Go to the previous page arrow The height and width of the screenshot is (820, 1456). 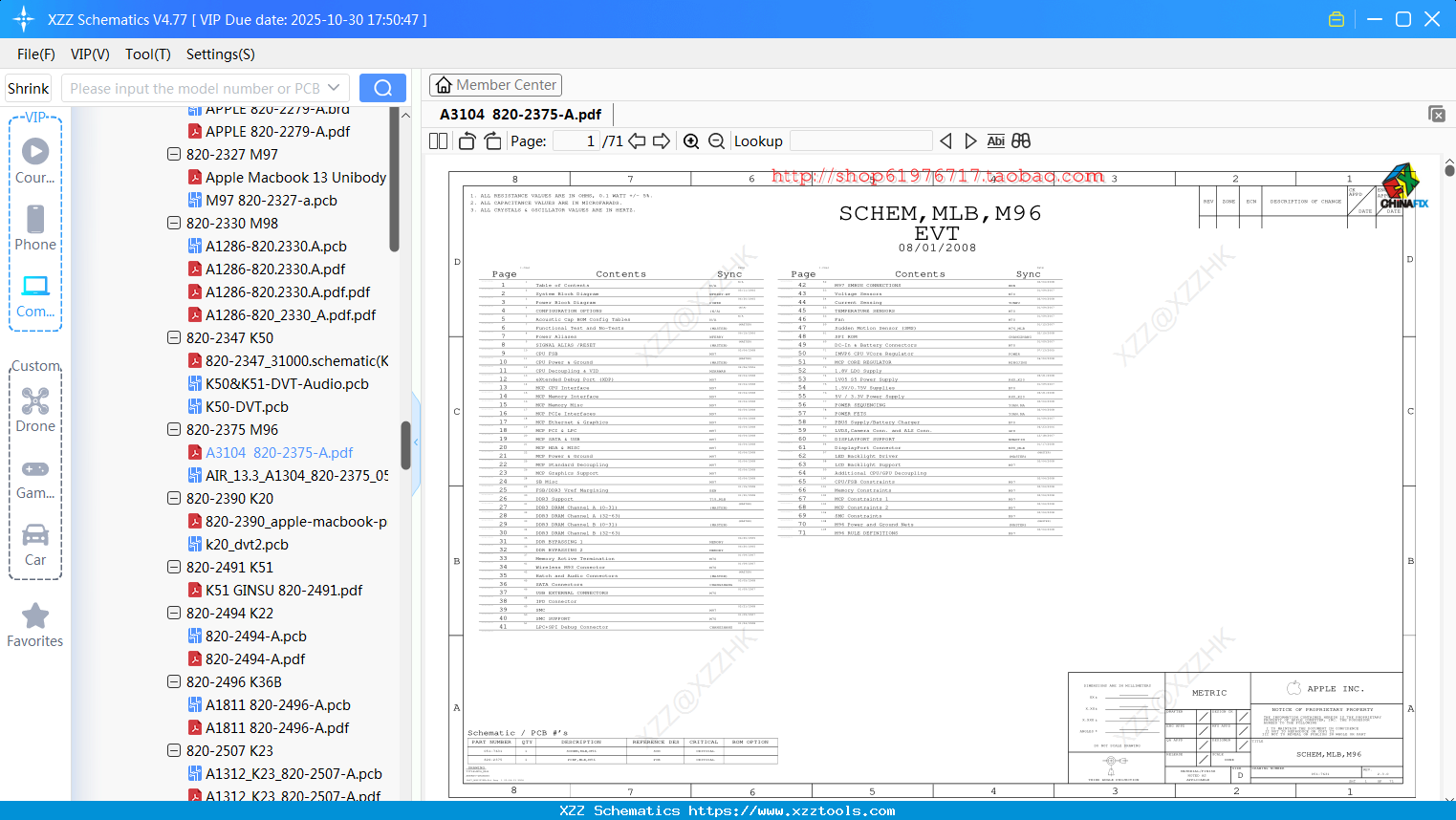(x=637, y=140)
